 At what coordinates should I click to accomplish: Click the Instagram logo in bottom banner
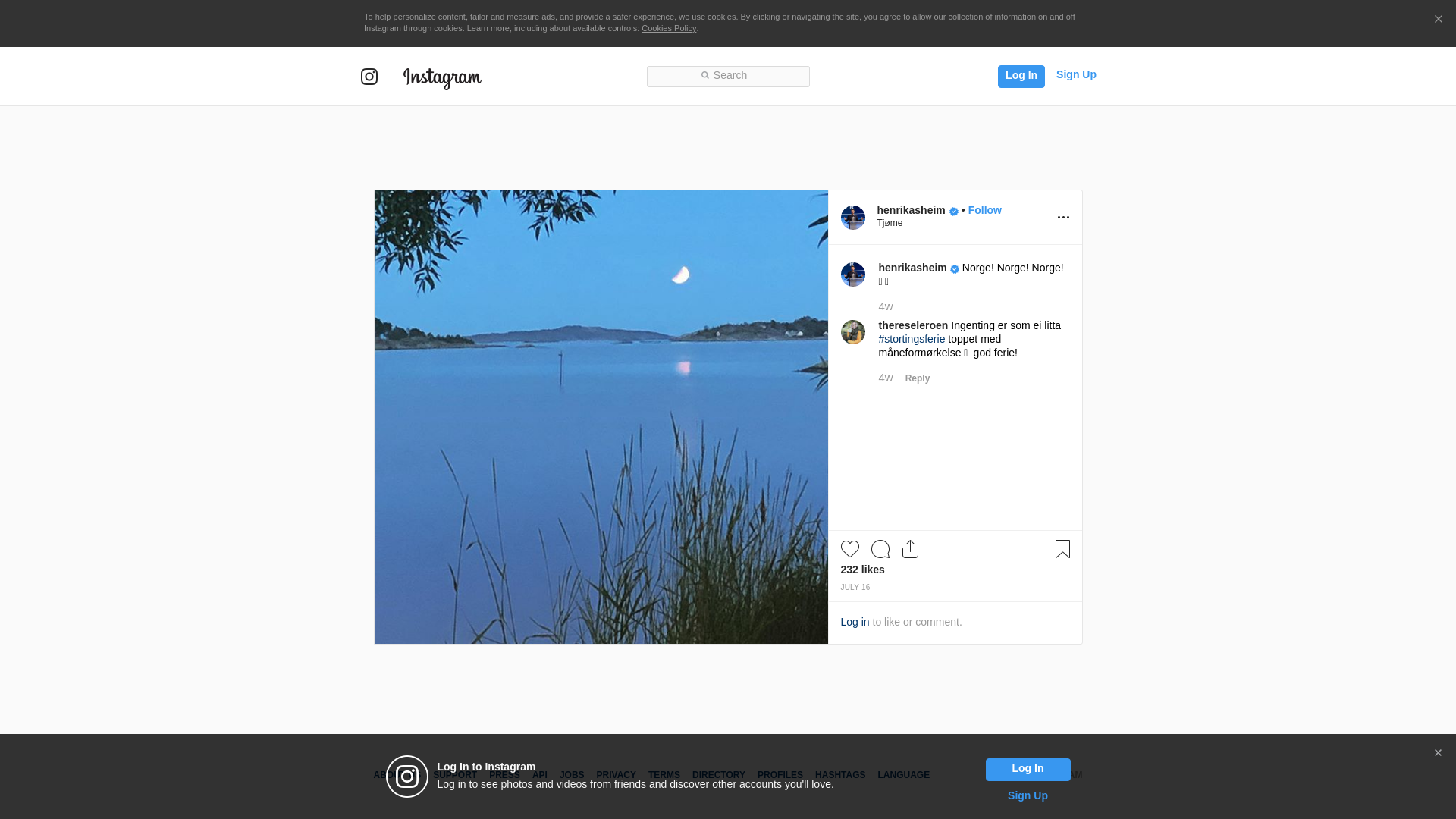coord(407,777)
